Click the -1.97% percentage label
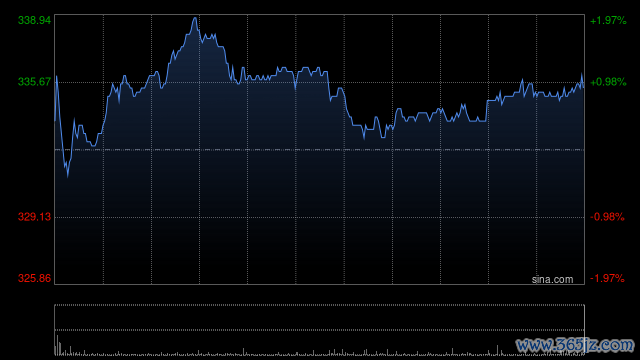Screen dimensions: 640x360 coord(607,278)
